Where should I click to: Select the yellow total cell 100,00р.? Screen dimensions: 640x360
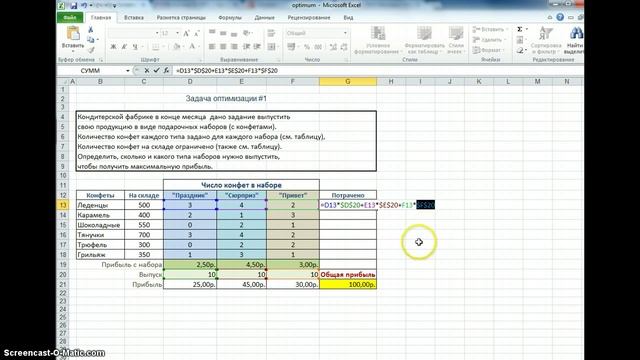click(348, 284)
